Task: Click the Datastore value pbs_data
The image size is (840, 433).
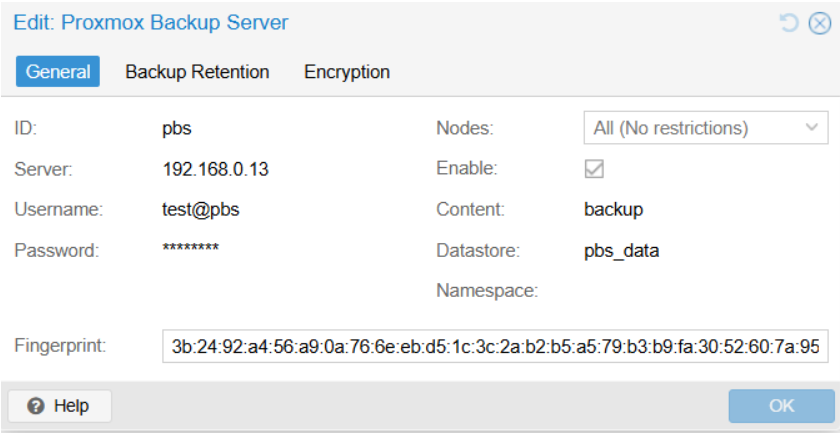Action: [x=621, y=251]
